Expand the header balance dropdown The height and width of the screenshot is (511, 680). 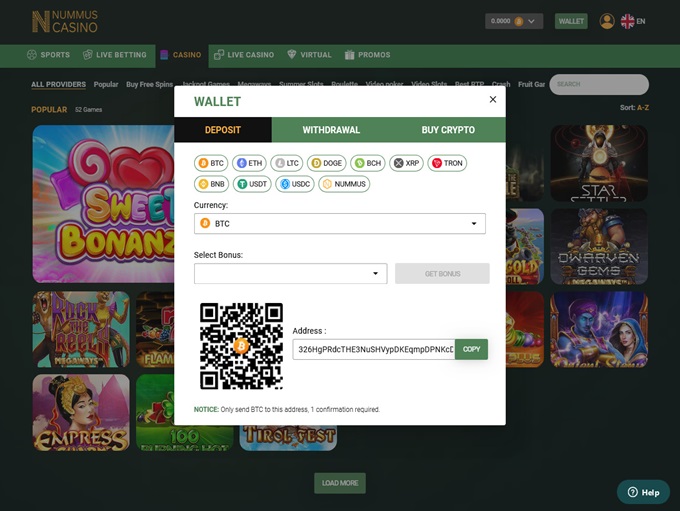coord(531,21)
